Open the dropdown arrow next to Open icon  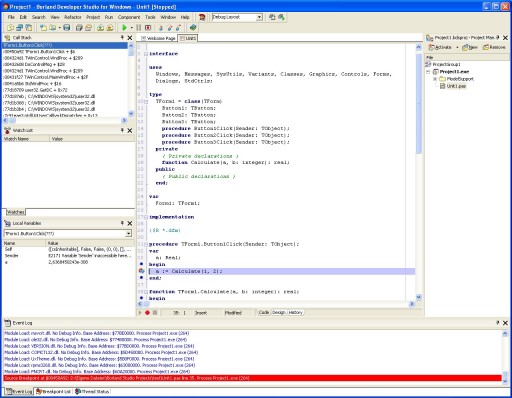coord(59,28)
